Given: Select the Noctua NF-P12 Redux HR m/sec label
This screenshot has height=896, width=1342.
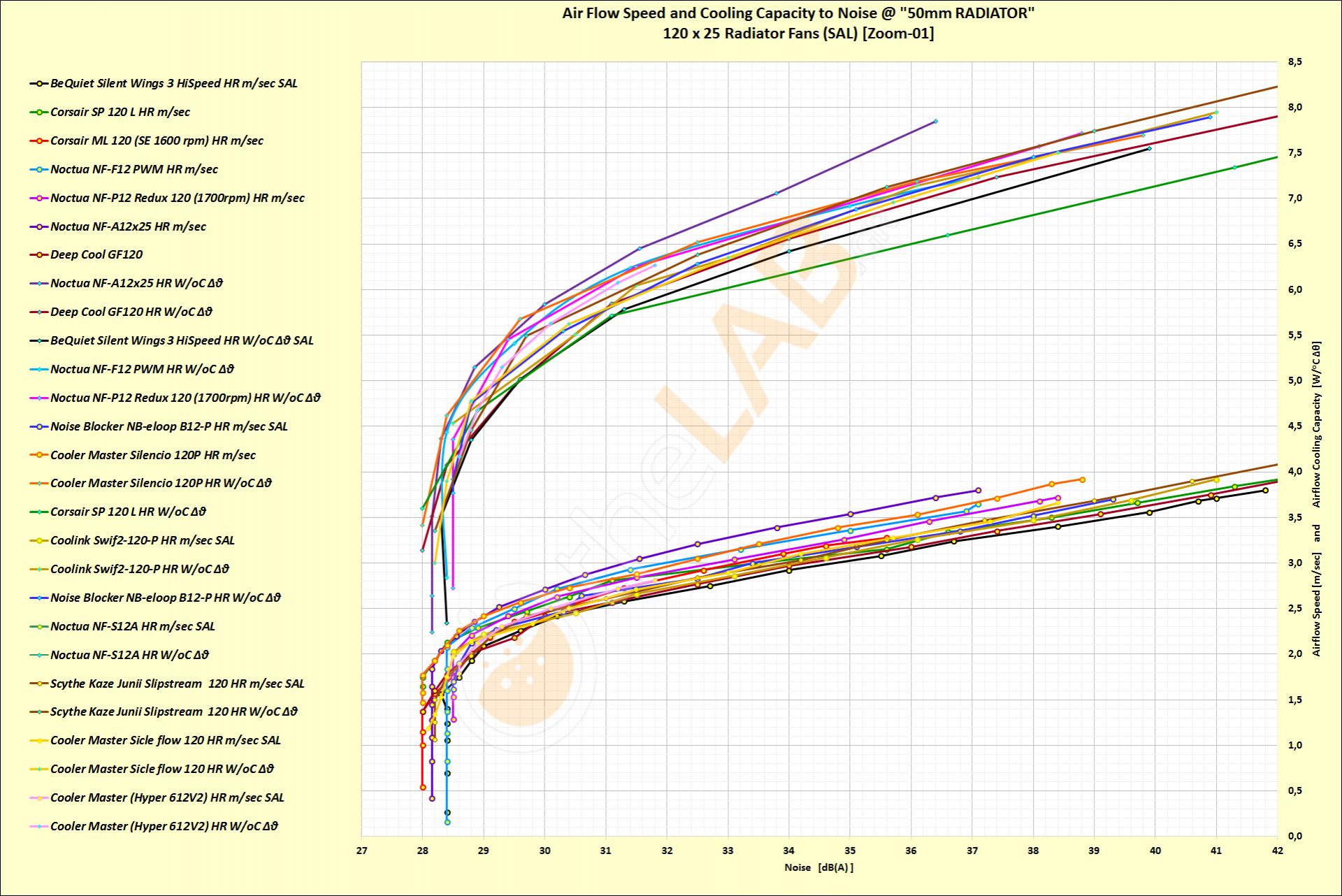Looking at the screenshot, I should point(177,198).
